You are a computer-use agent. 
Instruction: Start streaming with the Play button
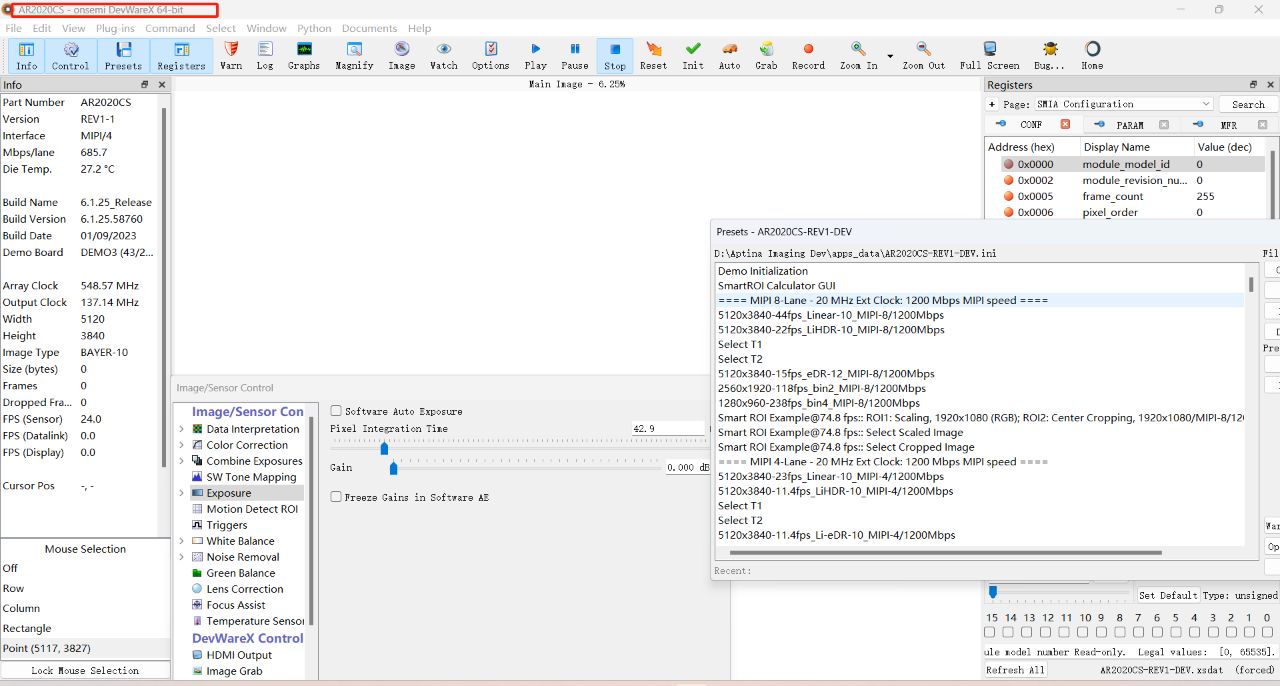[536, 55]
